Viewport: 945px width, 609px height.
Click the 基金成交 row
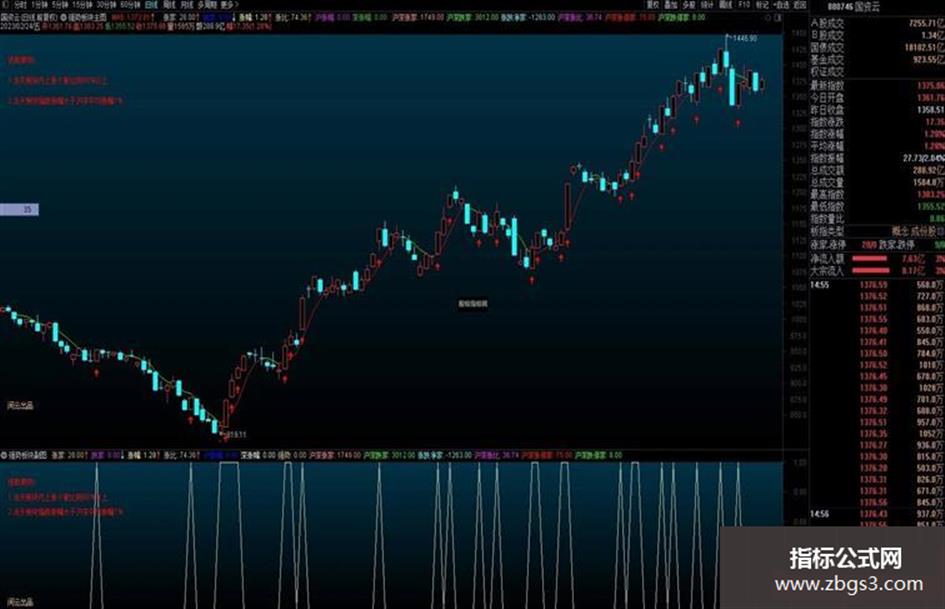click(x=878, y=60)
